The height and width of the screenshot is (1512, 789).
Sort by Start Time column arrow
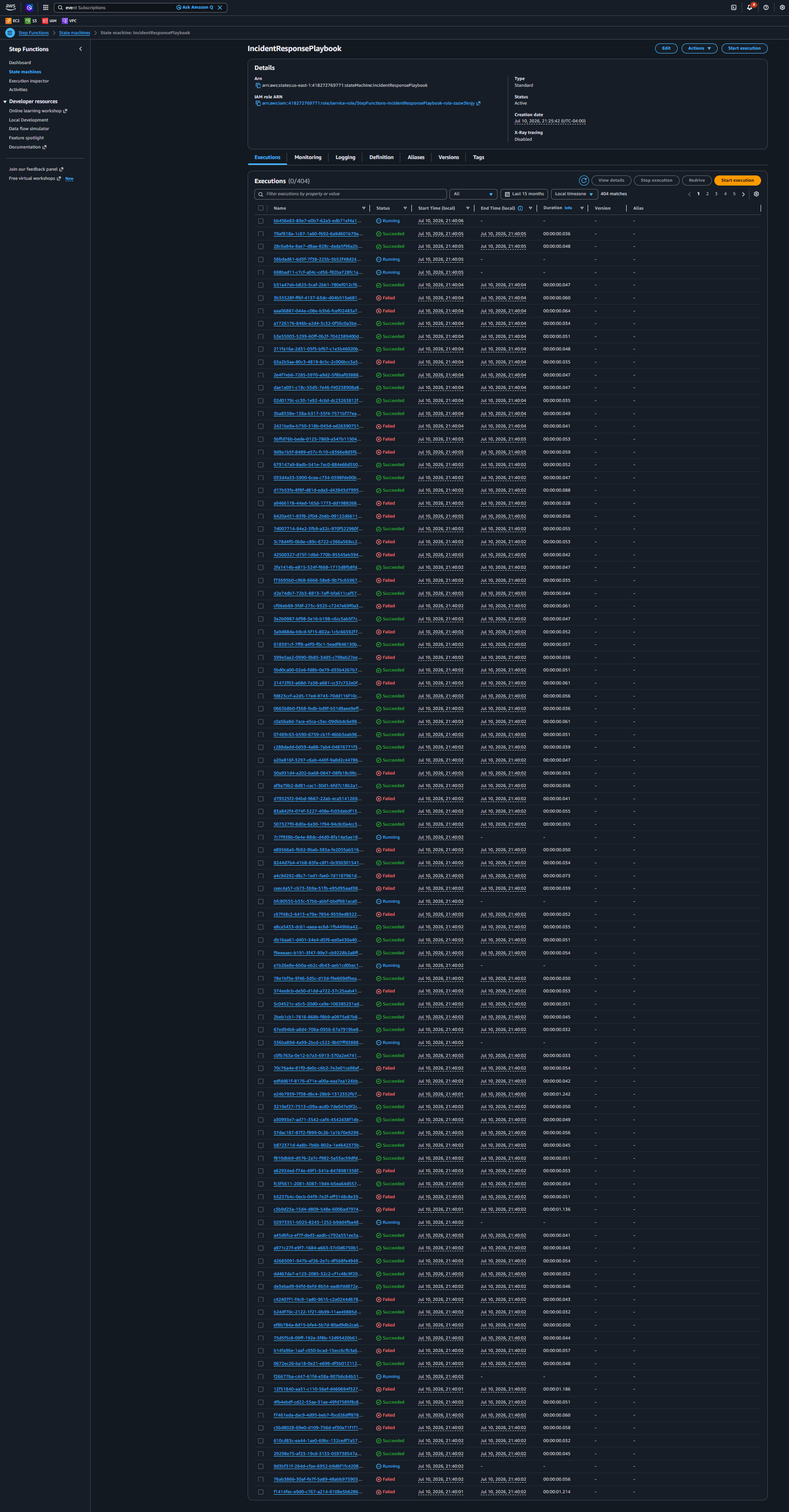point(468,208)
